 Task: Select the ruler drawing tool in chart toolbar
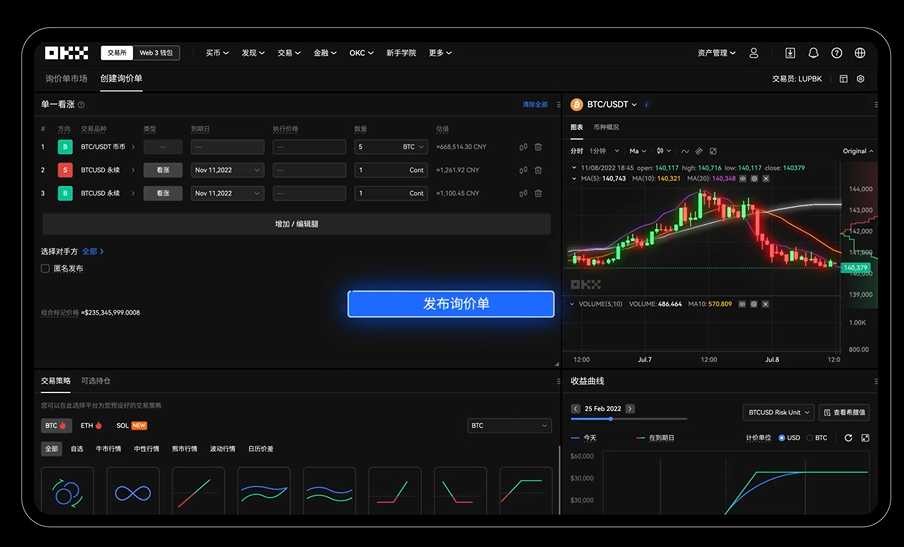pos(699,151)
